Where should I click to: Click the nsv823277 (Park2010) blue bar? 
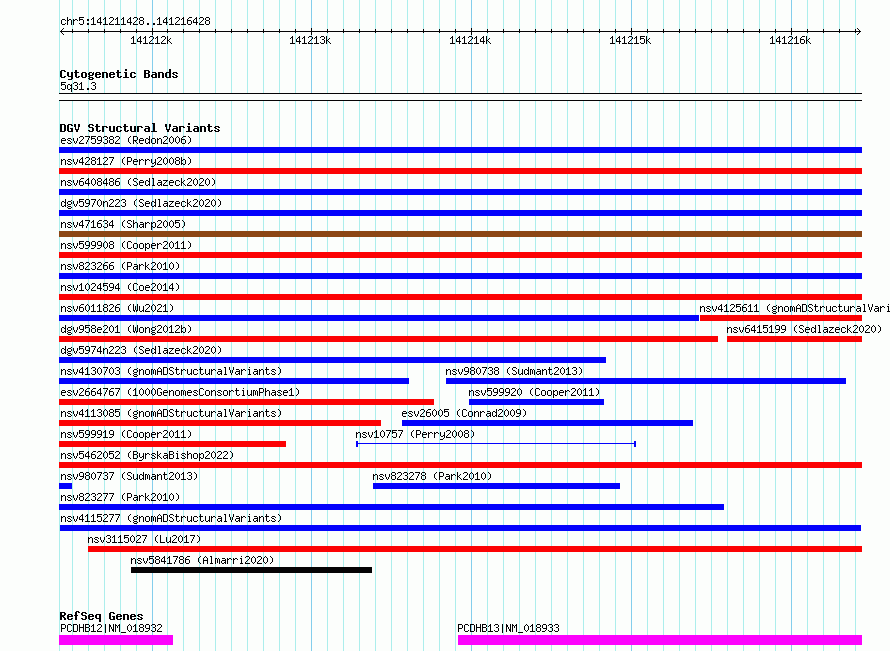coord(392,507)
